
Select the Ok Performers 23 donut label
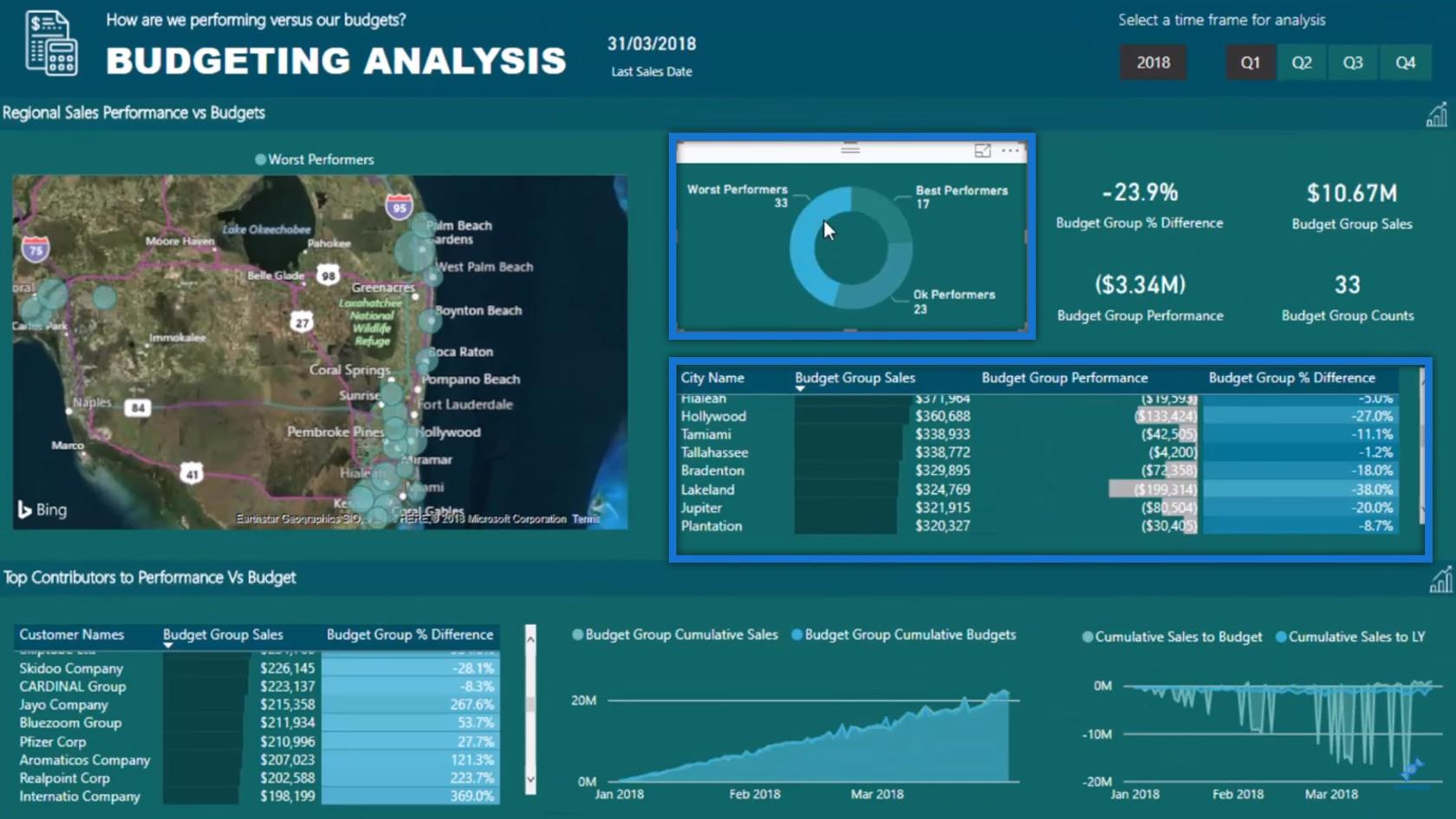pos(953,302)
